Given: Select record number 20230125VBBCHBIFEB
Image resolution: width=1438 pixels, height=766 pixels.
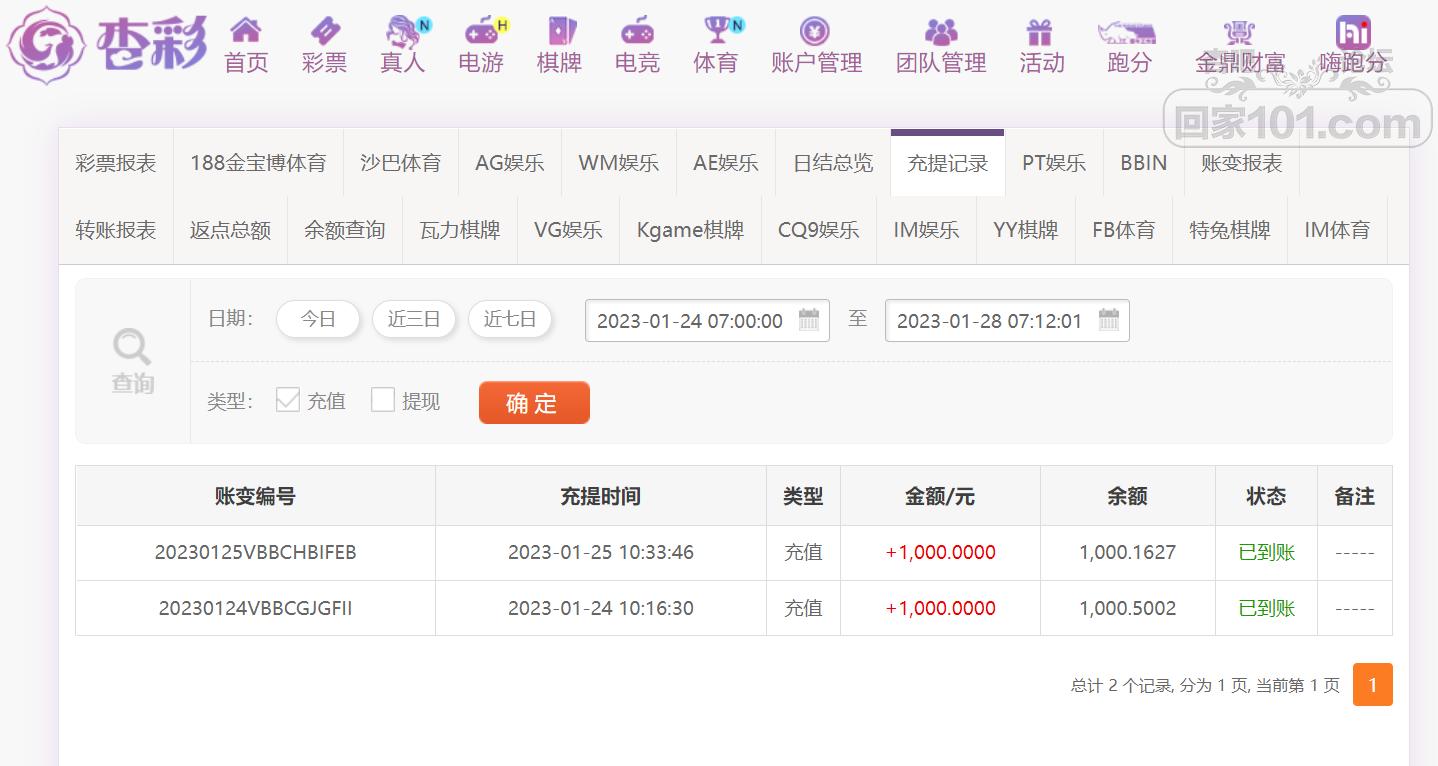Looking at the screenshot, I should tap(255, 552).
